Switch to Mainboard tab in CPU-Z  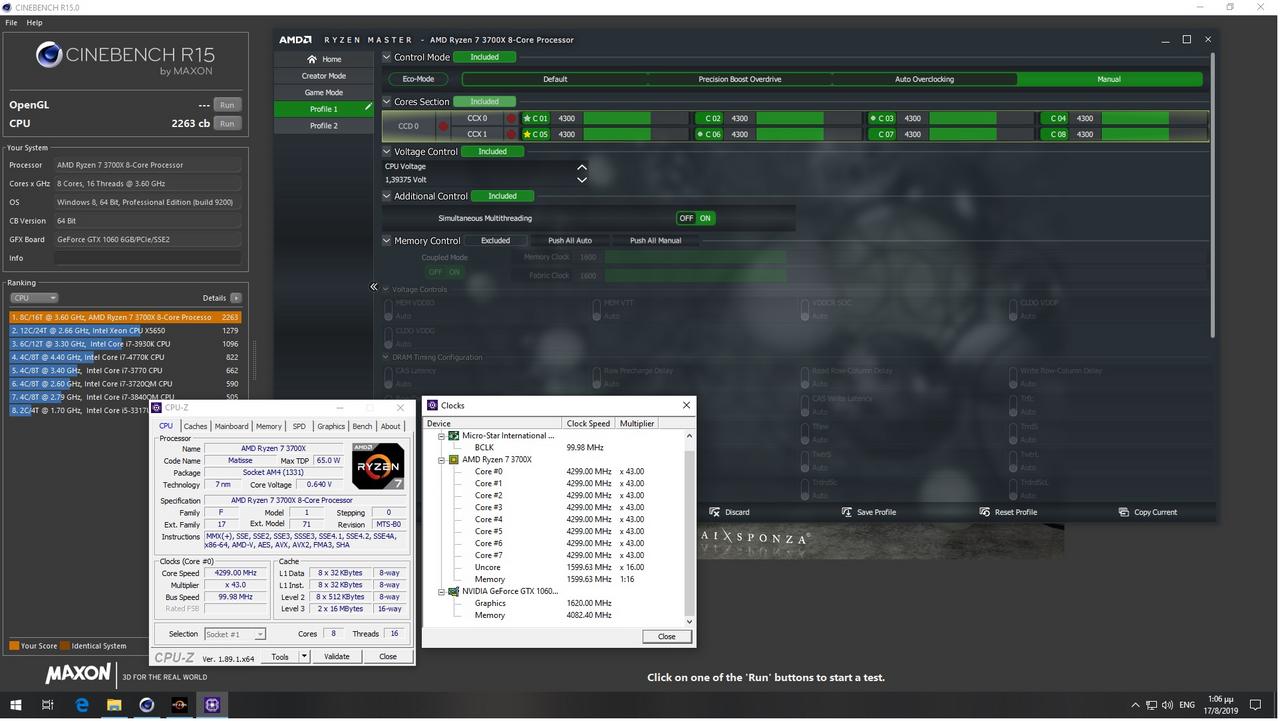[231, 426]
